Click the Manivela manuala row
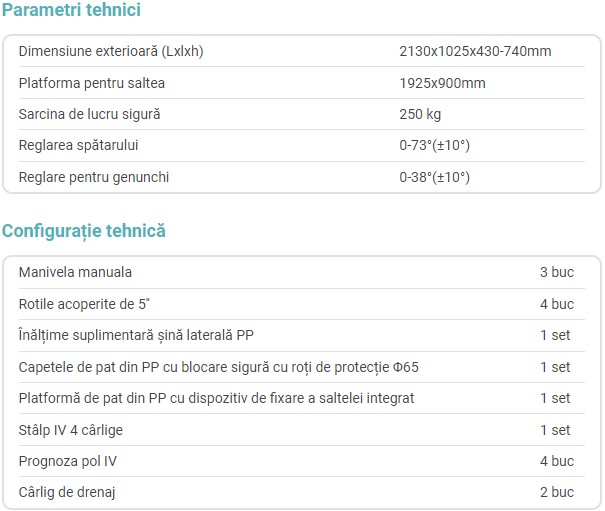Image resolution: width=605 pixels, height=511 pixels. pos(302,272)
